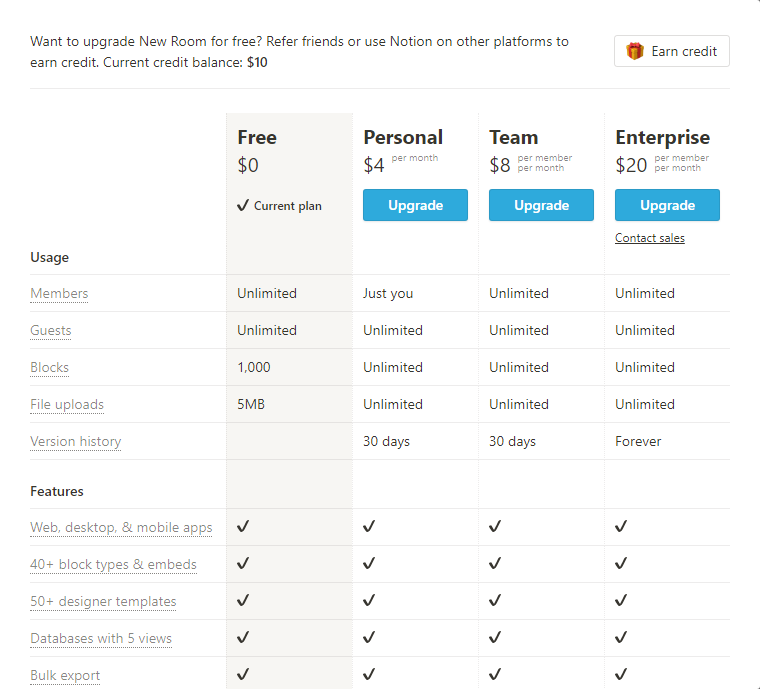The height and width of the screenshot is (689, 760).
Task: Upgrade to the Personal plan
Action: (x=415, y=205)
